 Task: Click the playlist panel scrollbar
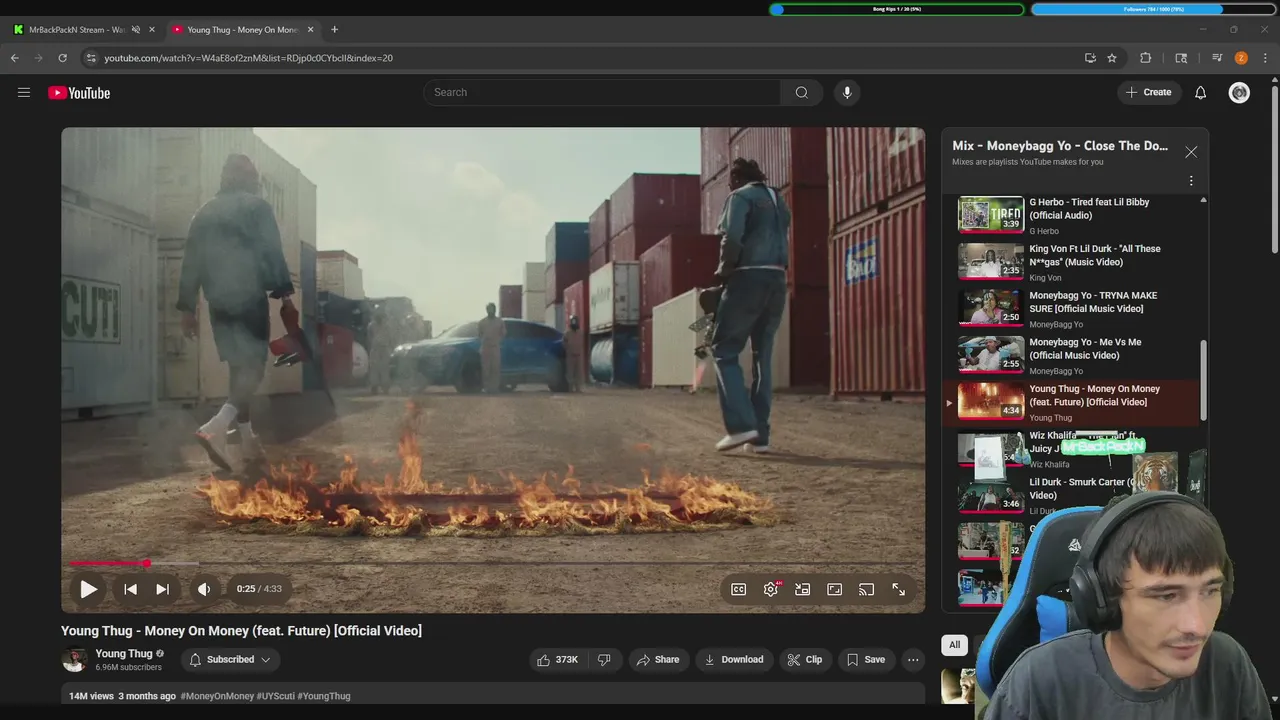1203,380
